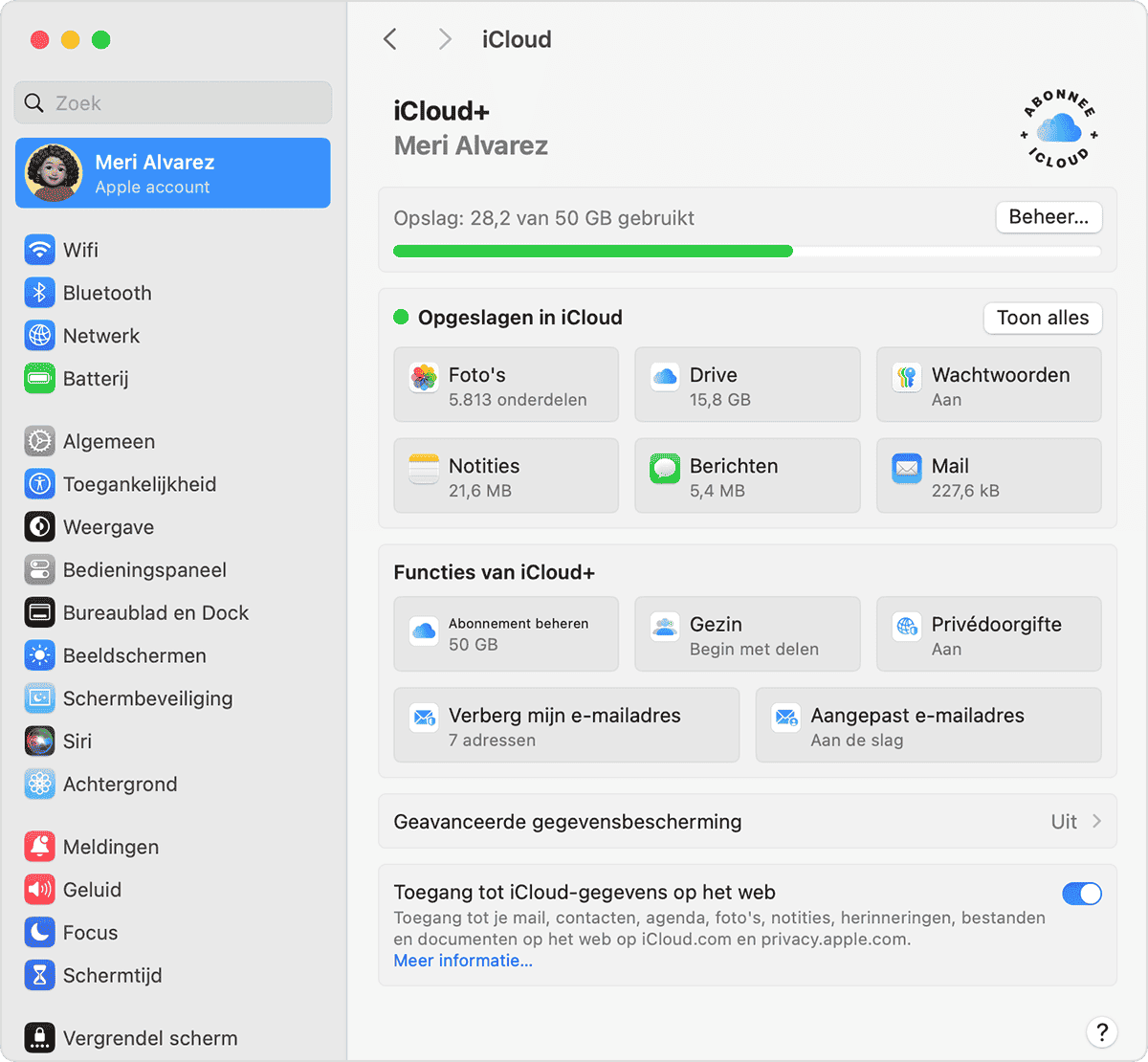Open iCloud Drive tile

pyautogui.click(x=747, y=385)
